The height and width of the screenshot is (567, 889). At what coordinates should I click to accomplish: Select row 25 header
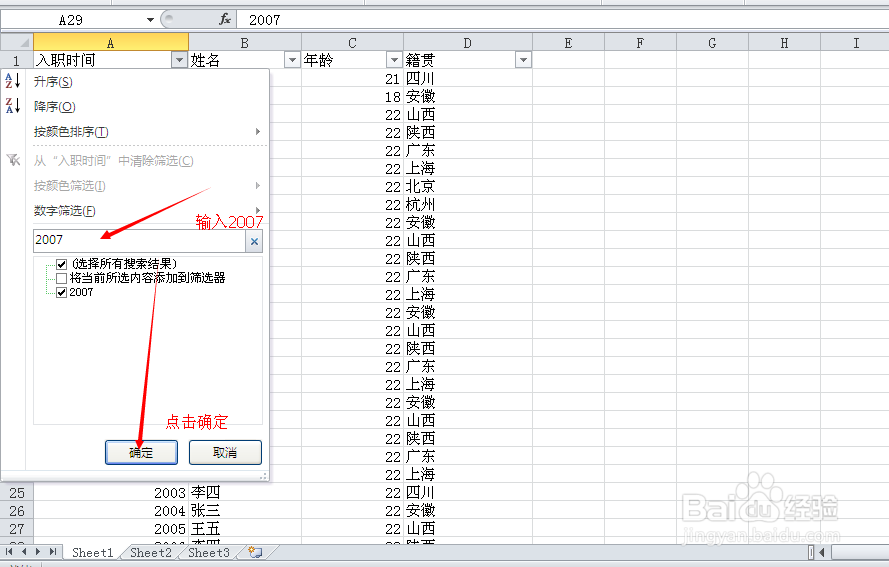17,493
